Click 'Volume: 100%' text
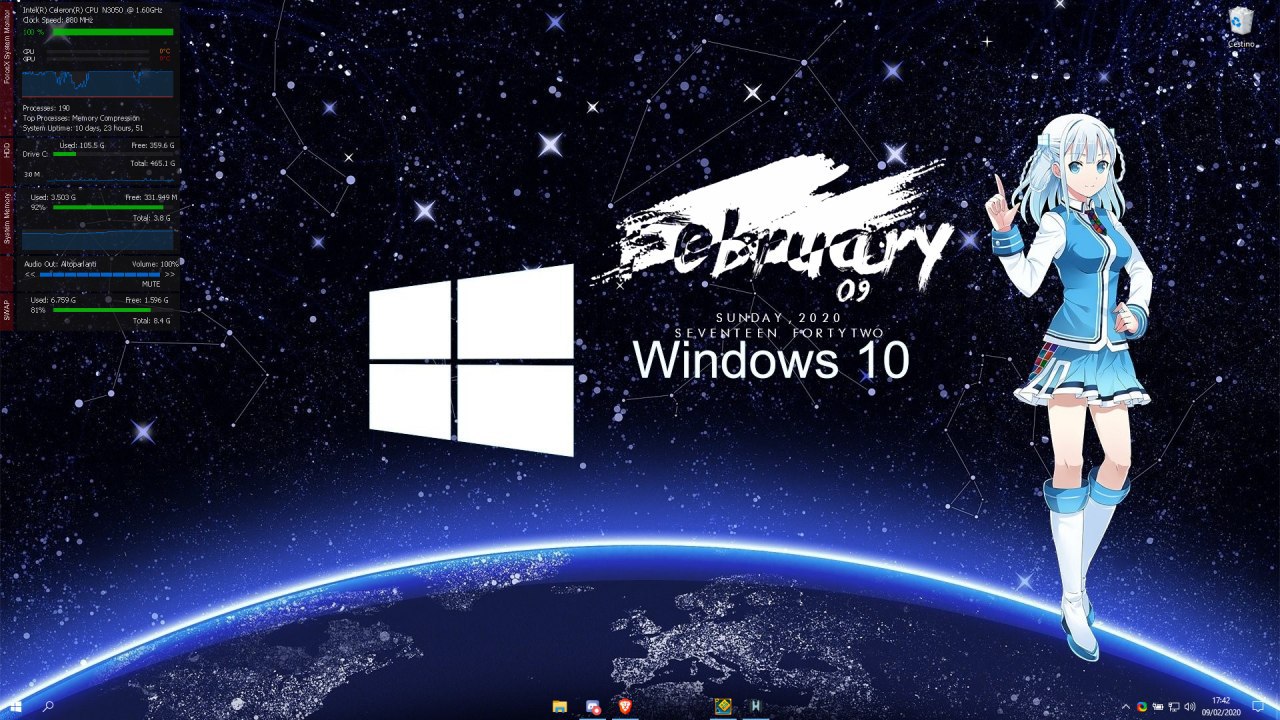This screenshot has height=720, width=1280. pyautogui.click(x=154, y=264)
